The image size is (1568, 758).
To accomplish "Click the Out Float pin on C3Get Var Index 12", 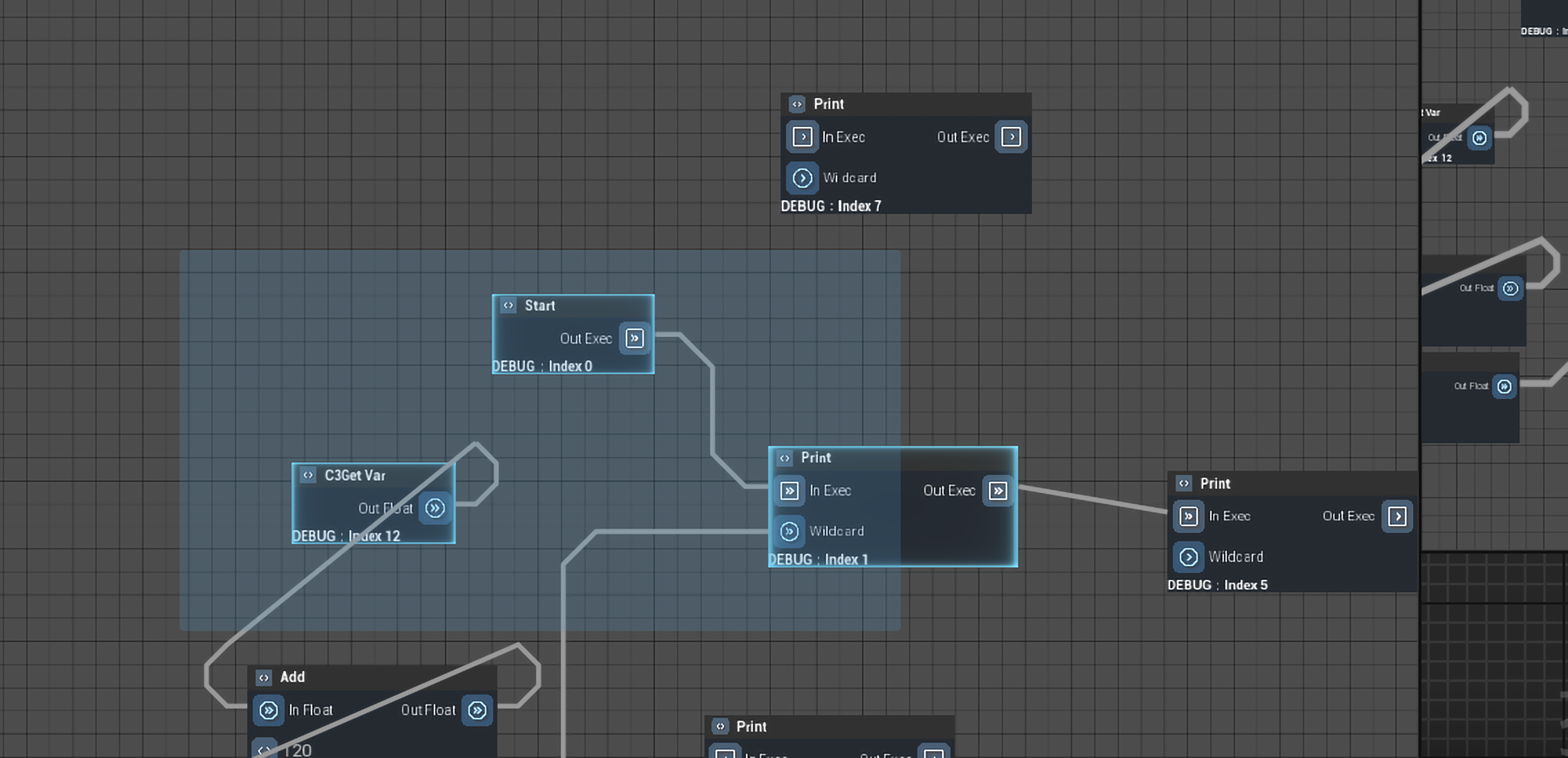I will (x=435, y=508).
